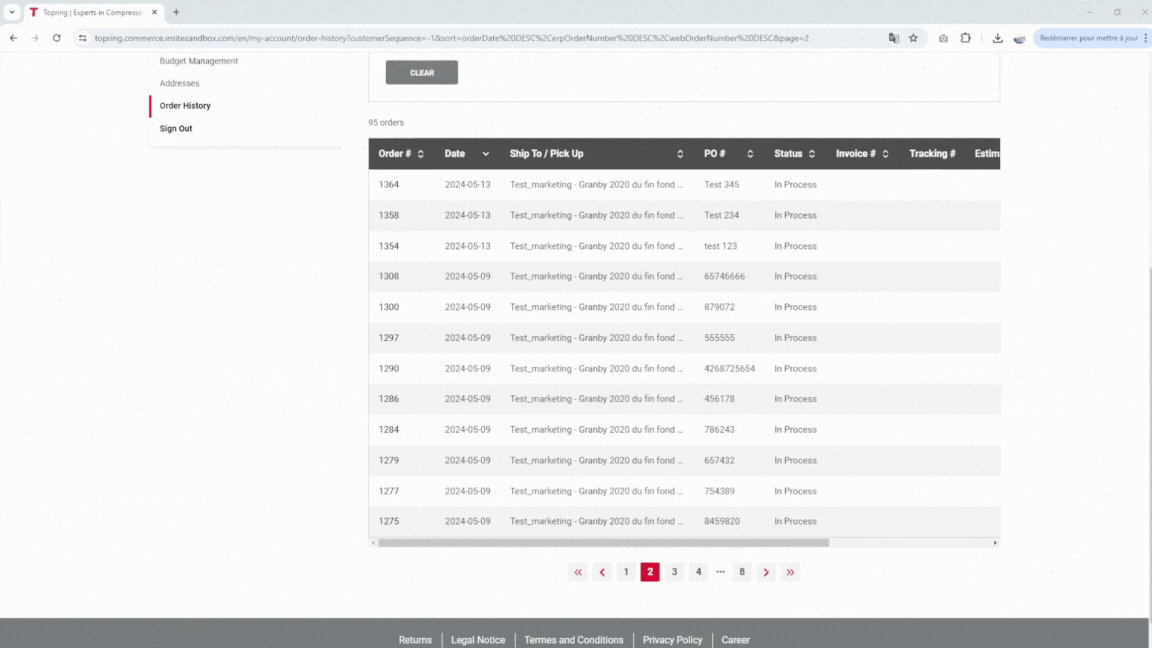Open Budget Management in account menu
The width and height of the screenshot is (1152, 648).
[x=198, y=61]
